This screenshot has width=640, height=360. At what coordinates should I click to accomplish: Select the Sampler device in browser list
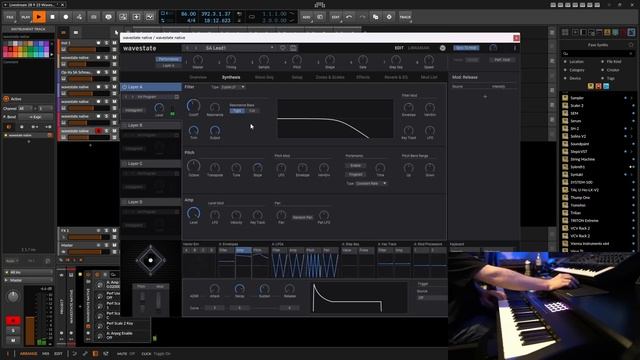[577, 98]
